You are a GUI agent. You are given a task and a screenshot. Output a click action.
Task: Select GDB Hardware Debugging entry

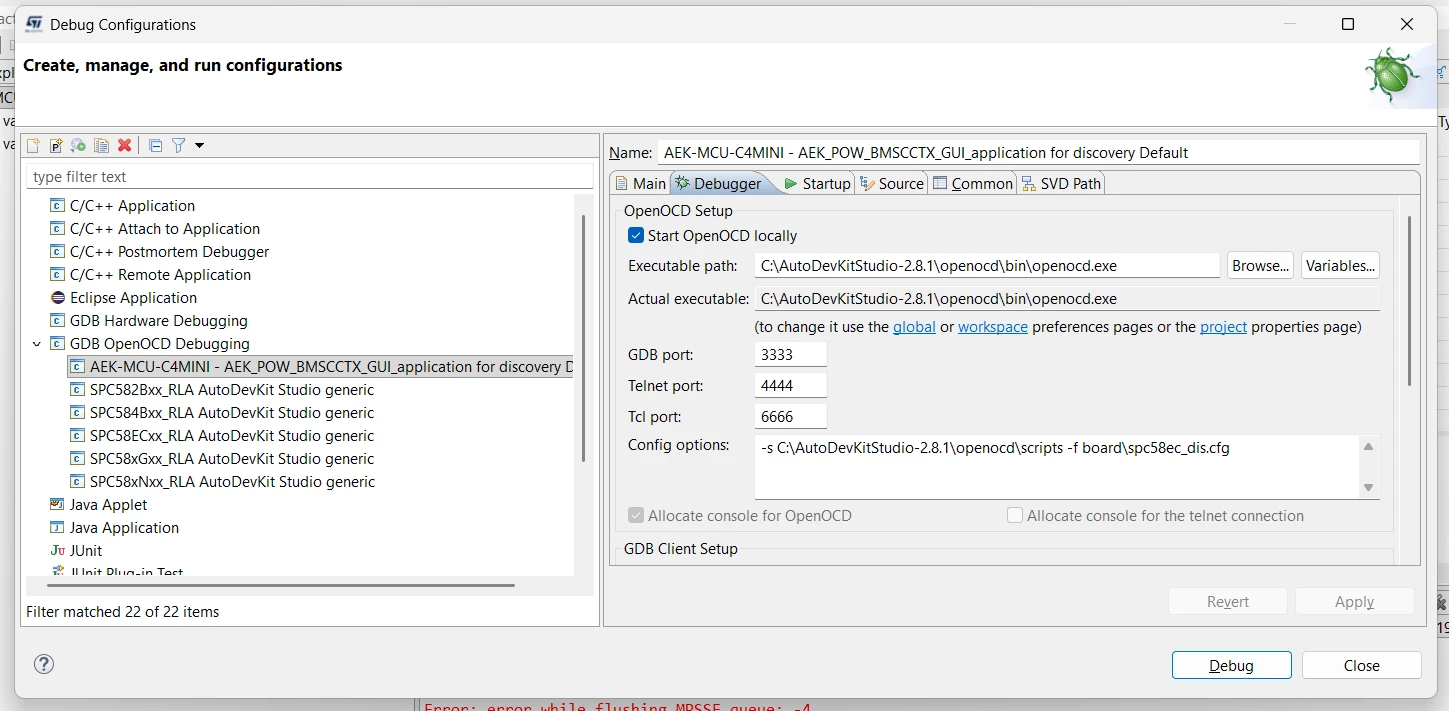tap(158, 321)
